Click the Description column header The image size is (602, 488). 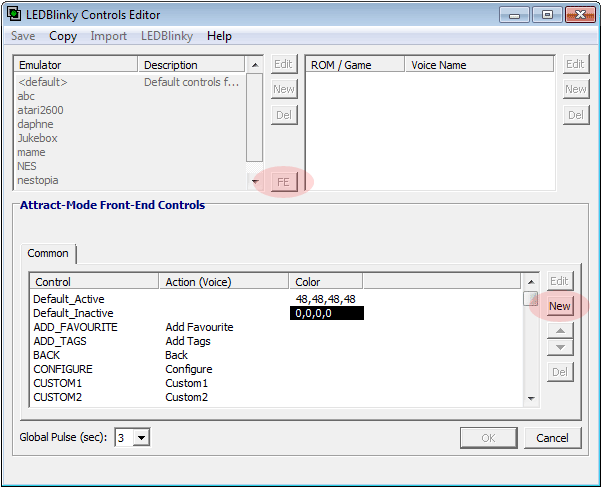tap(191, 65)
